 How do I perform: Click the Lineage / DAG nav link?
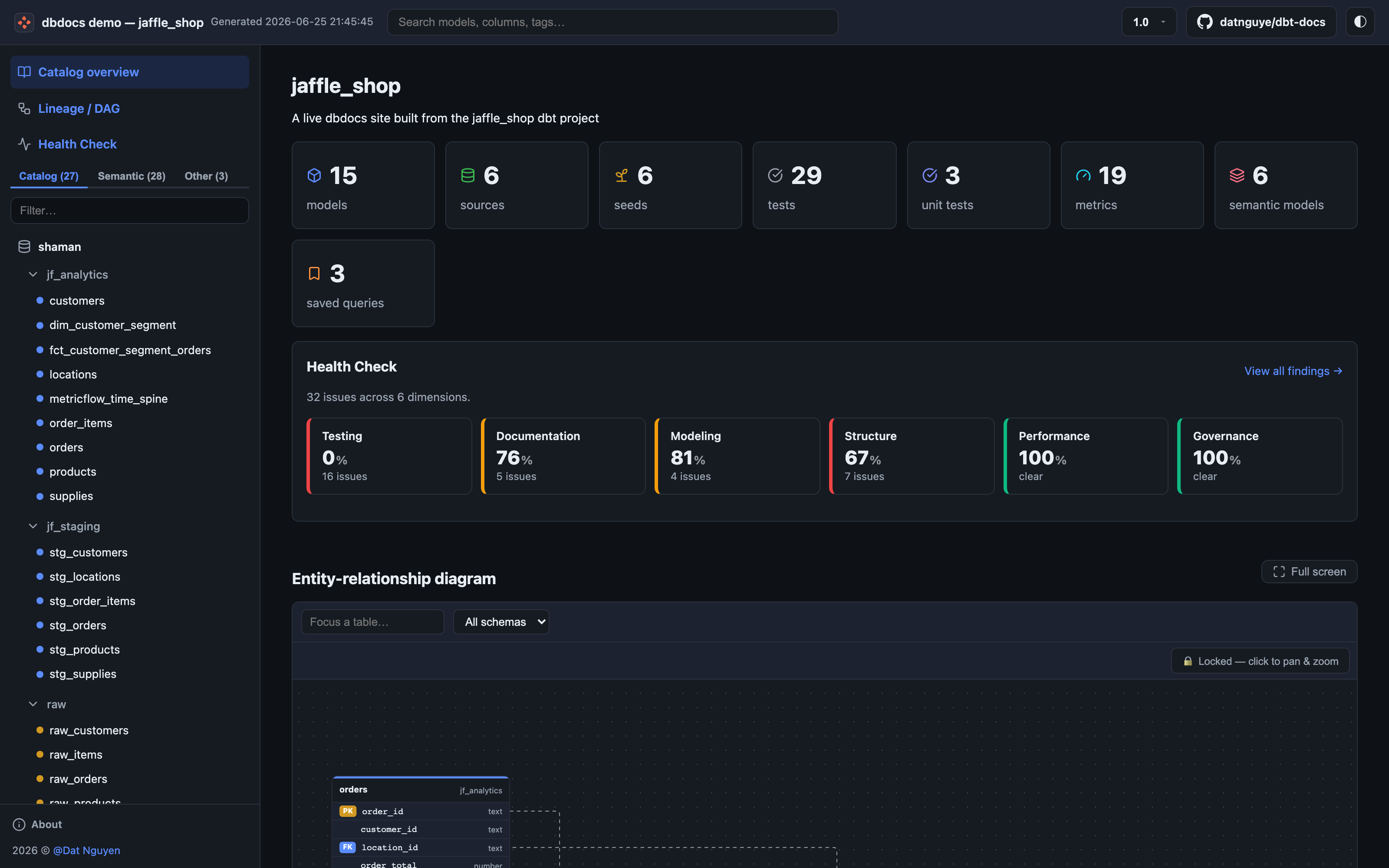pos(79,108)
